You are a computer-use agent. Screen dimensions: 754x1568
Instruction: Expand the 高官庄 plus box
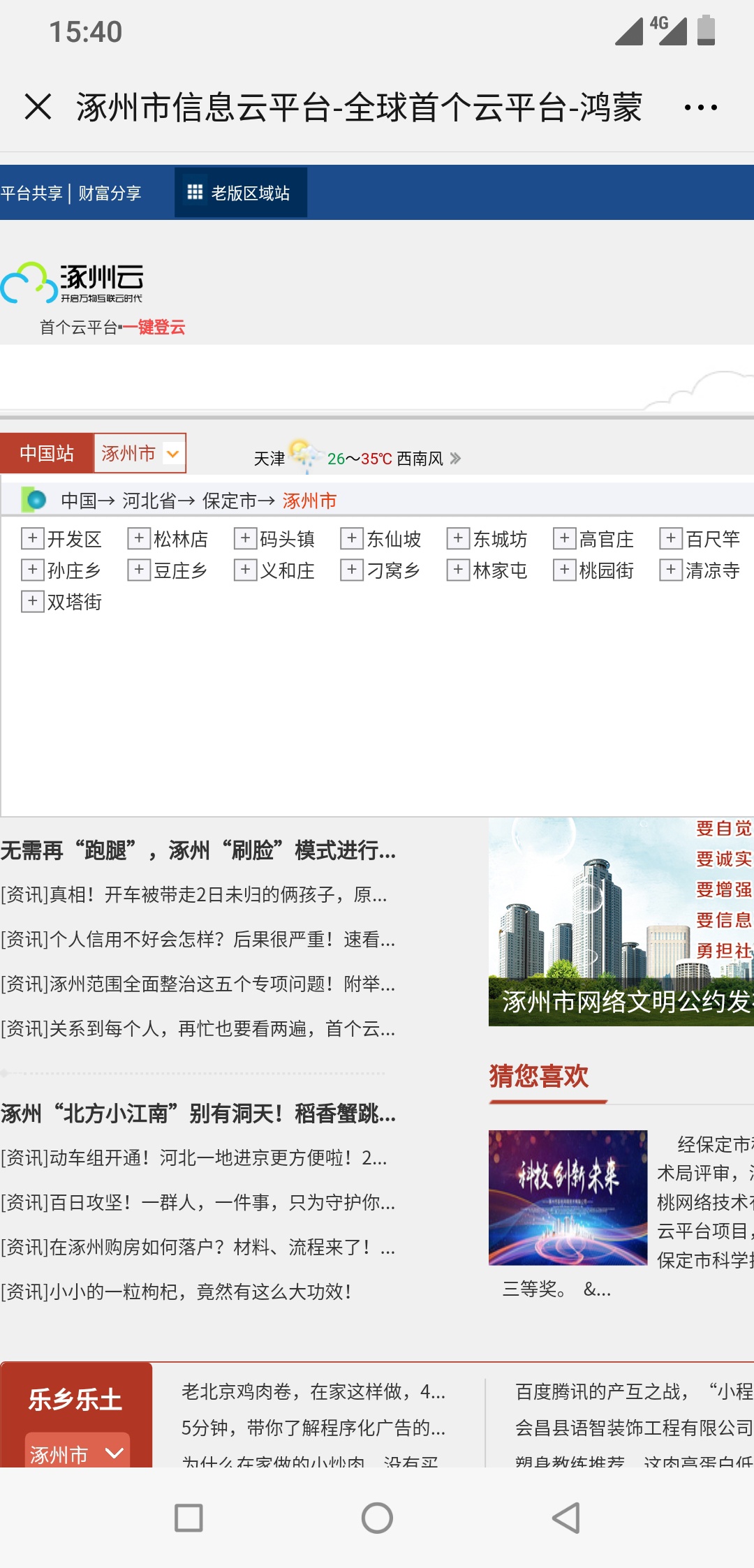[x=564, y=538]
